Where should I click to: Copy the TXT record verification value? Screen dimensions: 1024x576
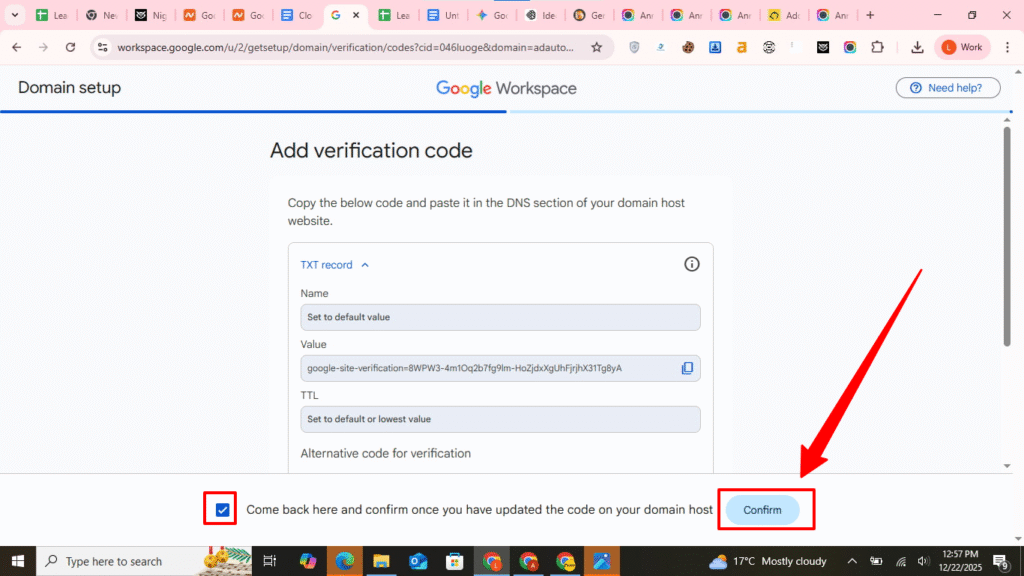687,368
